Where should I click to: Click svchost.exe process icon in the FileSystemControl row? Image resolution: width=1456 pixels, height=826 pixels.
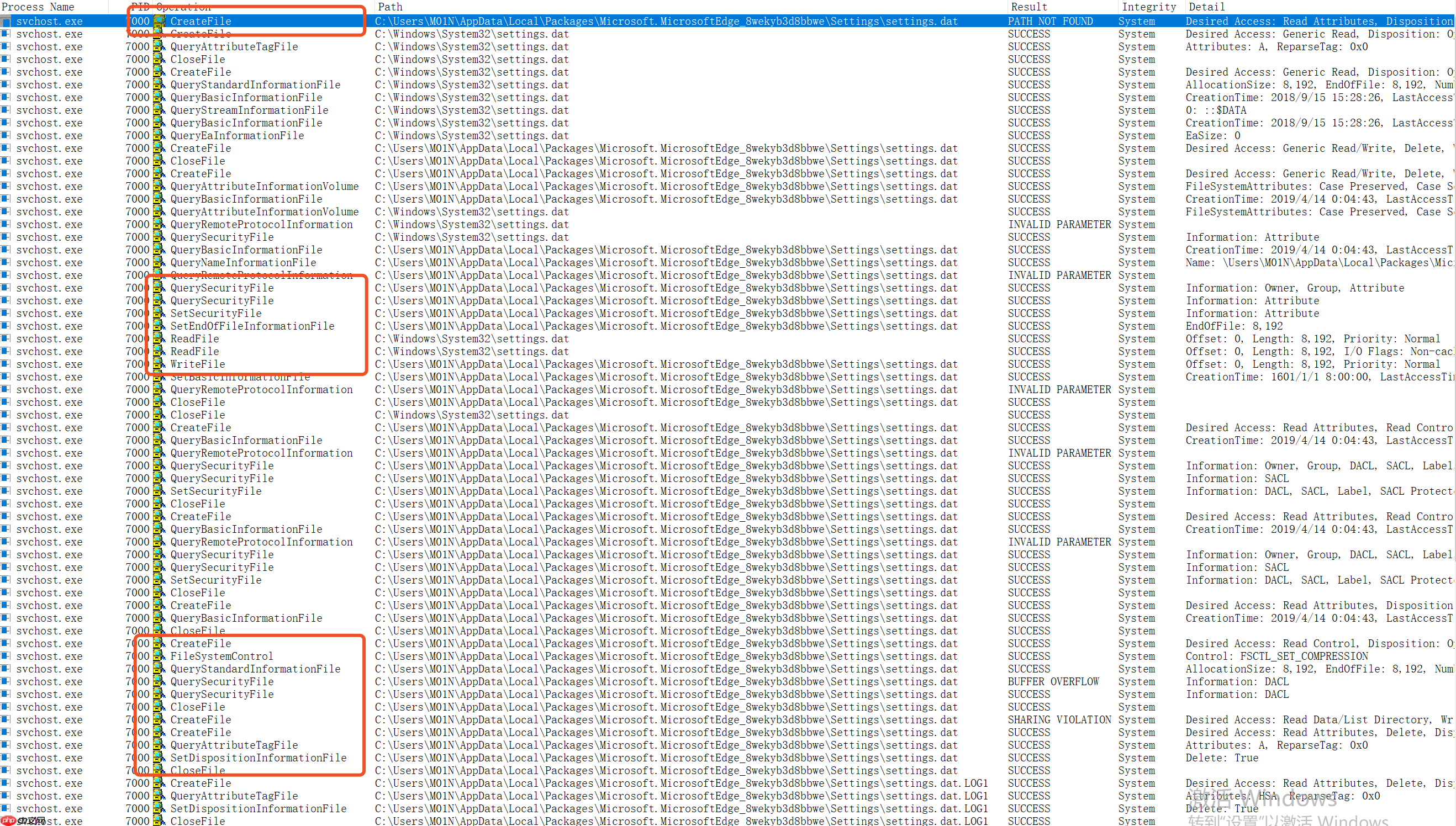[6, 656]
